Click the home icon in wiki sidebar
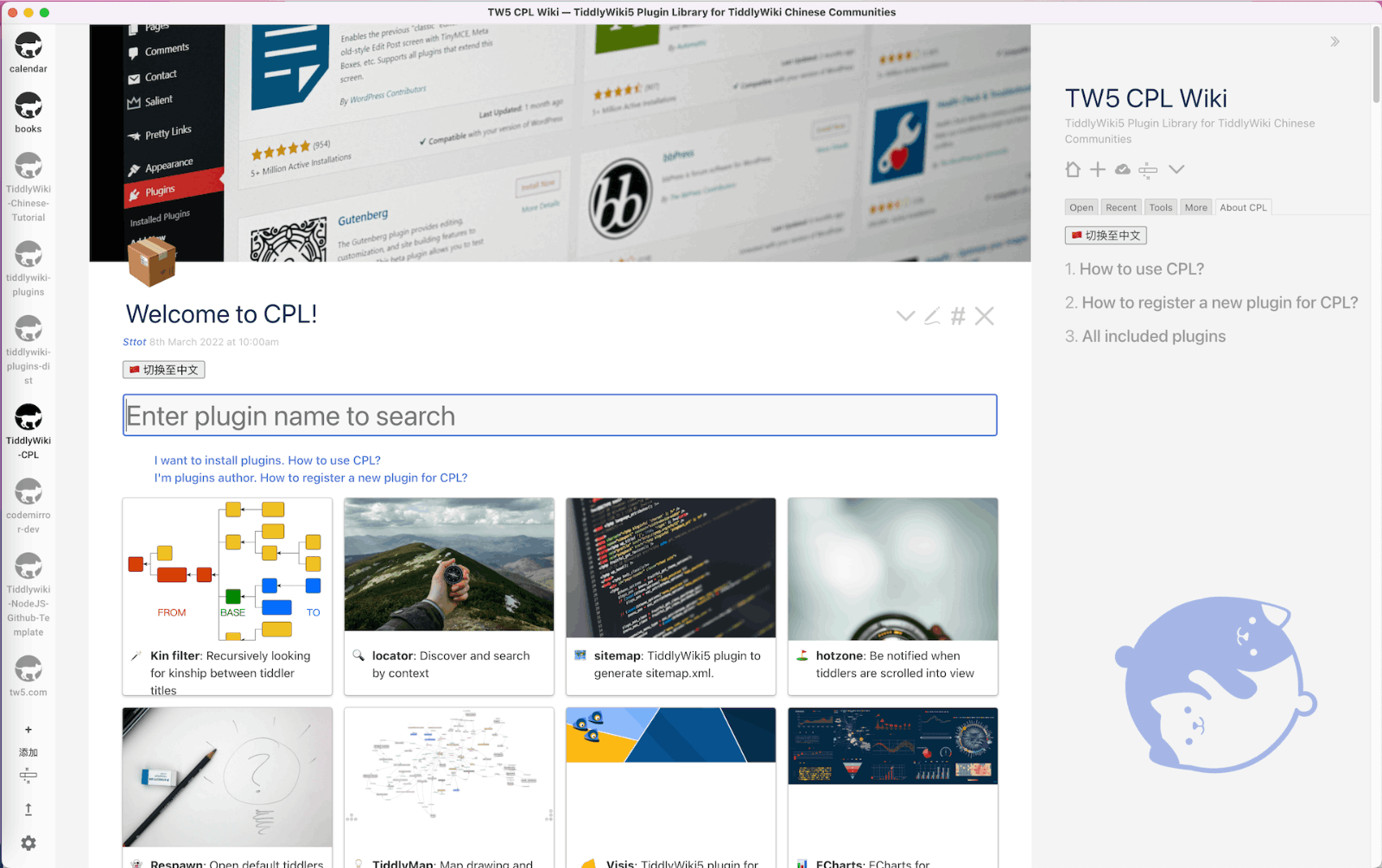 1073,169
